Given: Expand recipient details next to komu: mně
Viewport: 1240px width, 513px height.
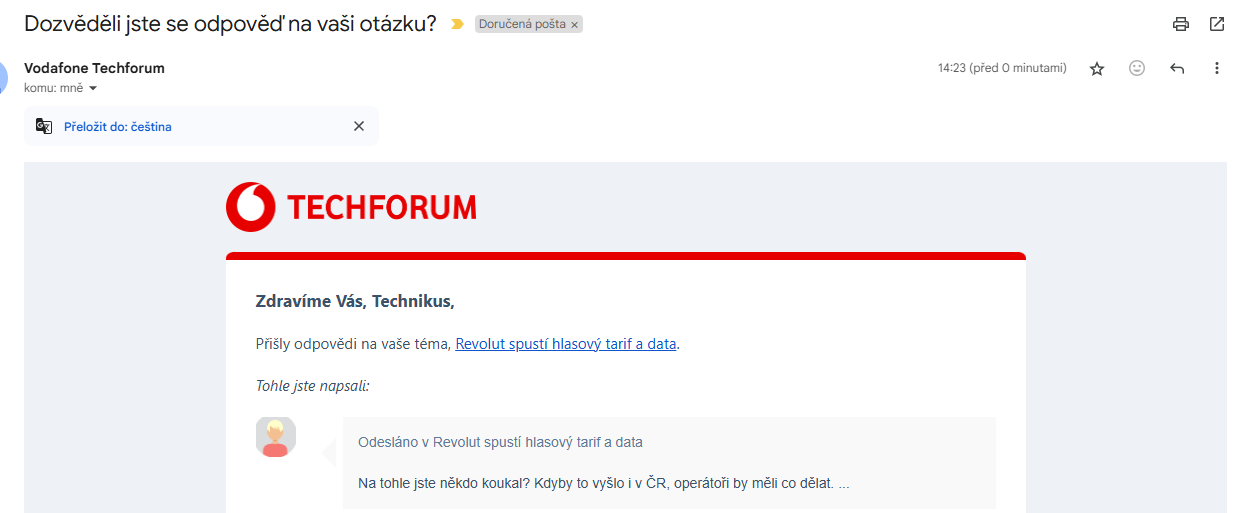Looking at the screenshot, I should tap(93, 88).
